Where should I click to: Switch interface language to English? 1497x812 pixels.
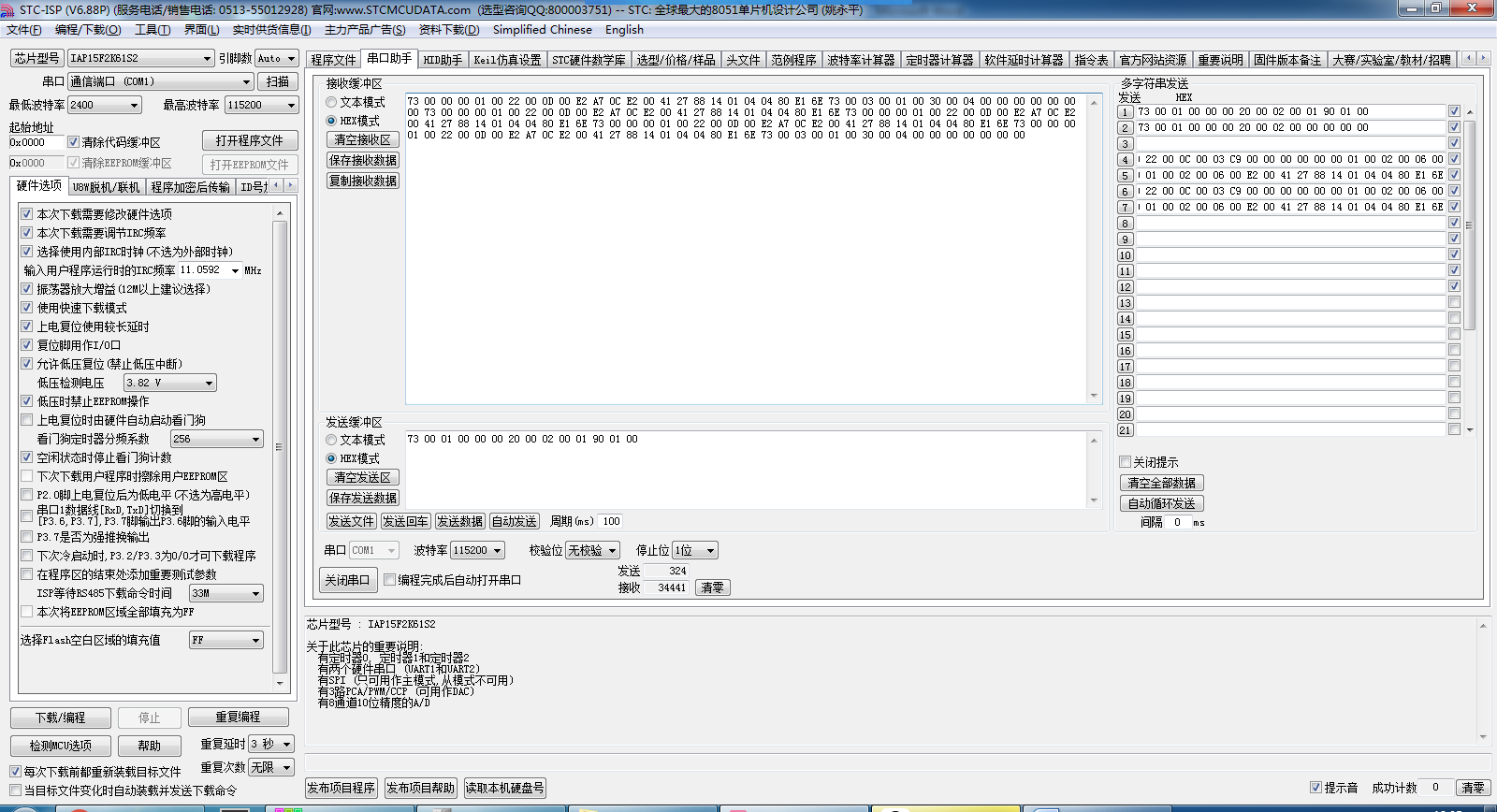tap(624, 29)
